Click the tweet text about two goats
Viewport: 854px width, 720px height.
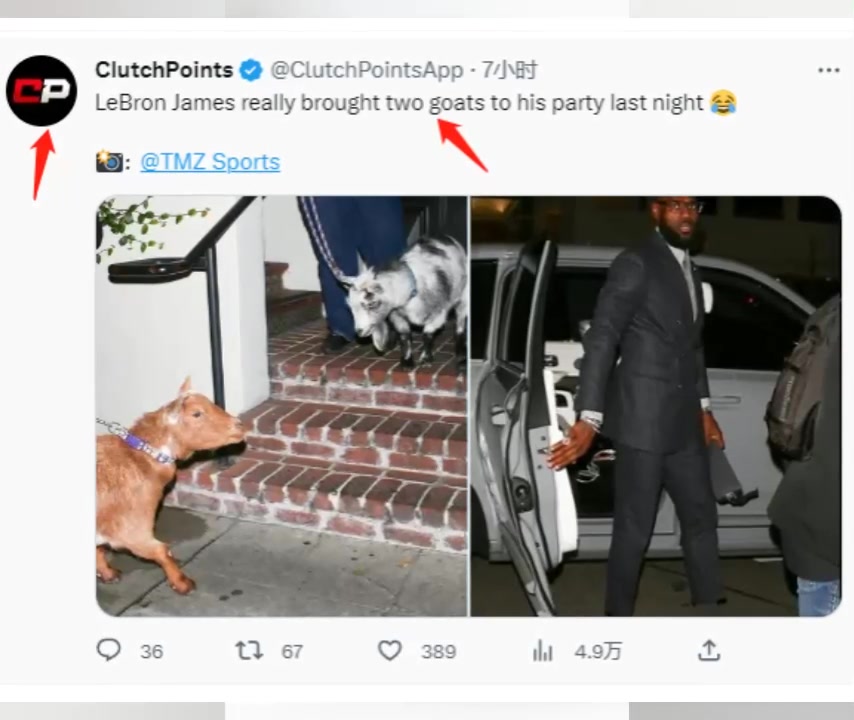tap(400, 103)
